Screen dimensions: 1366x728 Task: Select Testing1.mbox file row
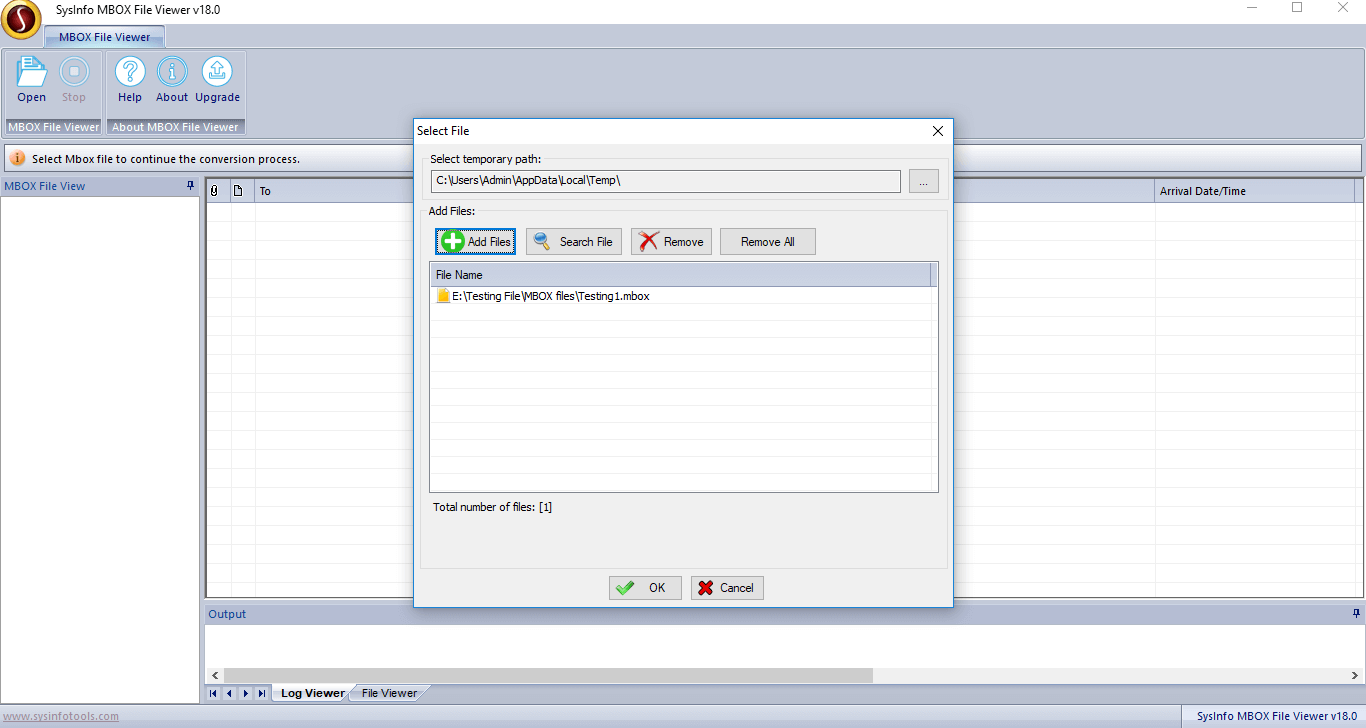pos(680,296)
